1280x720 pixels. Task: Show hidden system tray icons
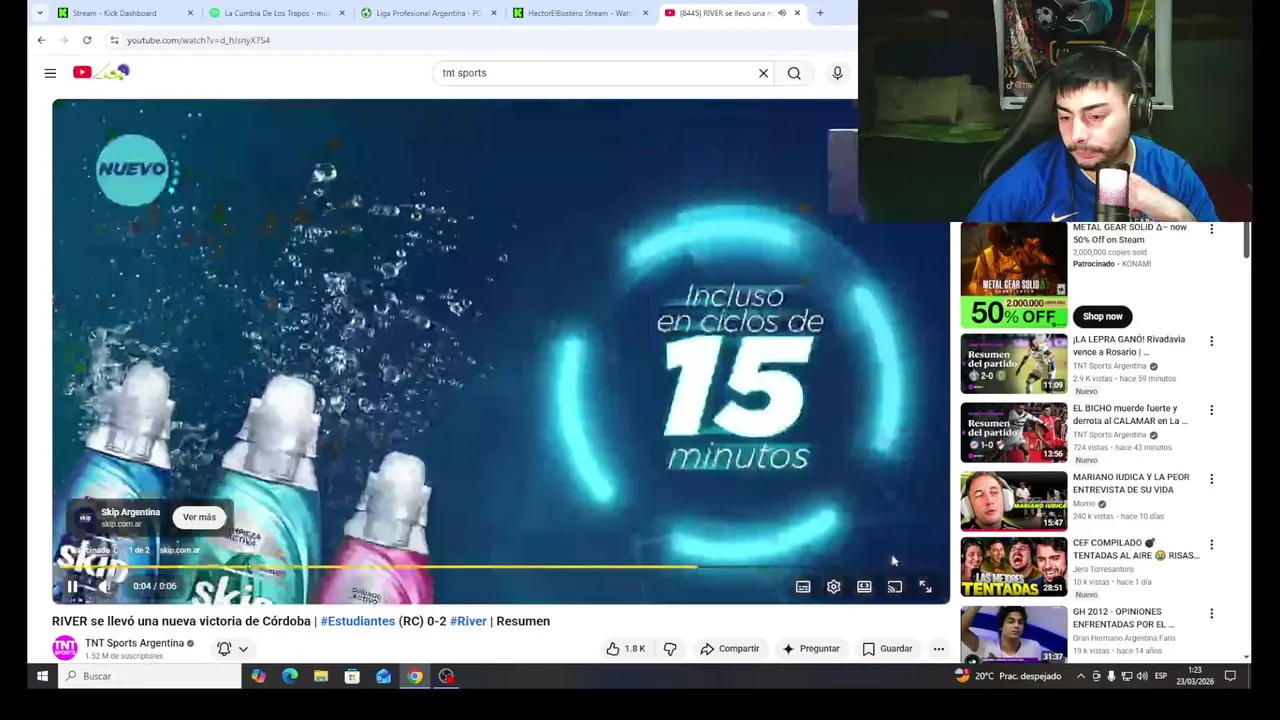pyautogui.click(x=1080, y=676)
